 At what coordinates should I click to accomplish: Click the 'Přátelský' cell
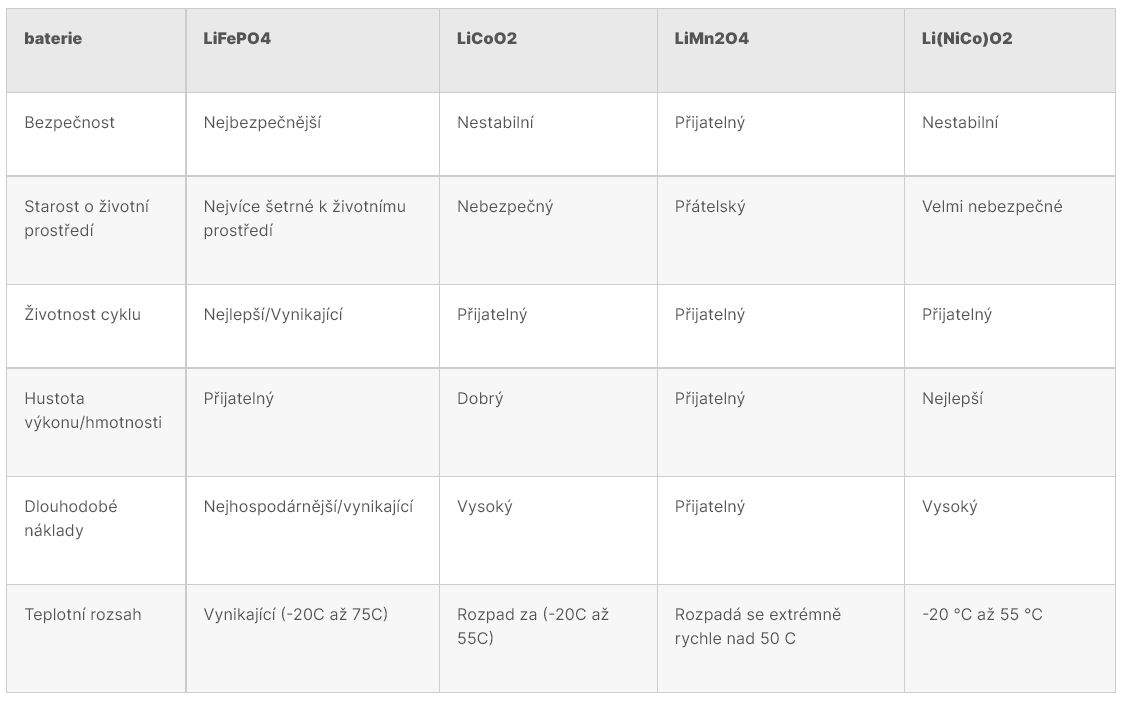click(x=709, y=207)
